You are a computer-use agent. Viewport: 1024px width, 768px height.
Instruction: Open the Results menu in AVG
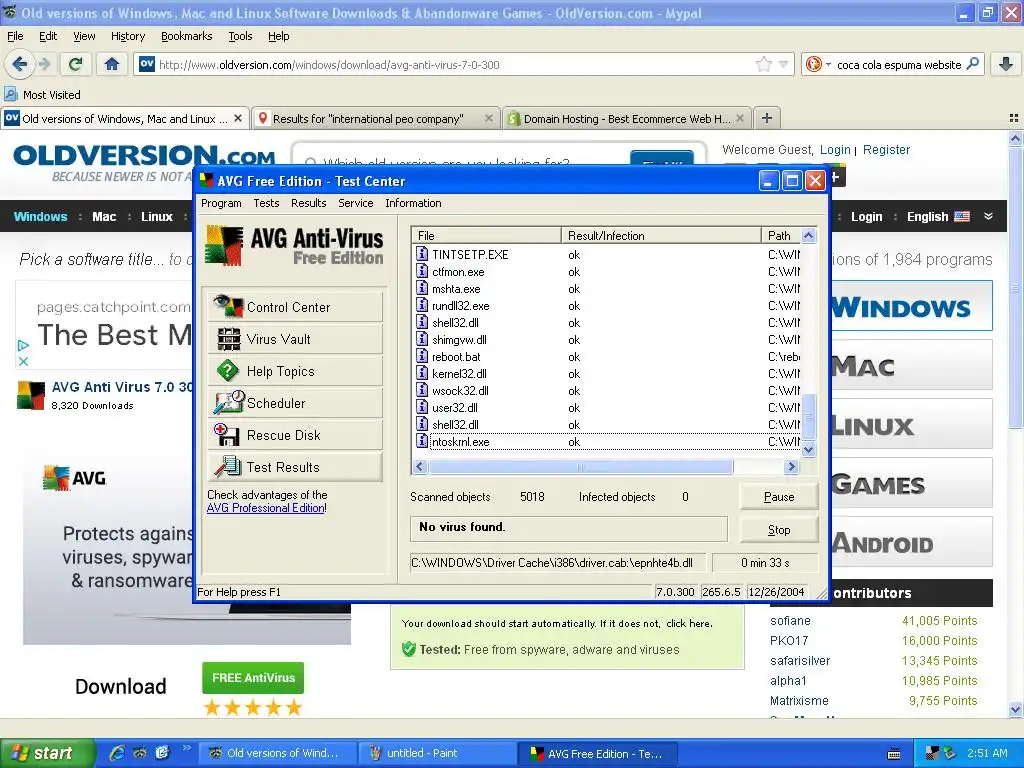coord(308,203)
